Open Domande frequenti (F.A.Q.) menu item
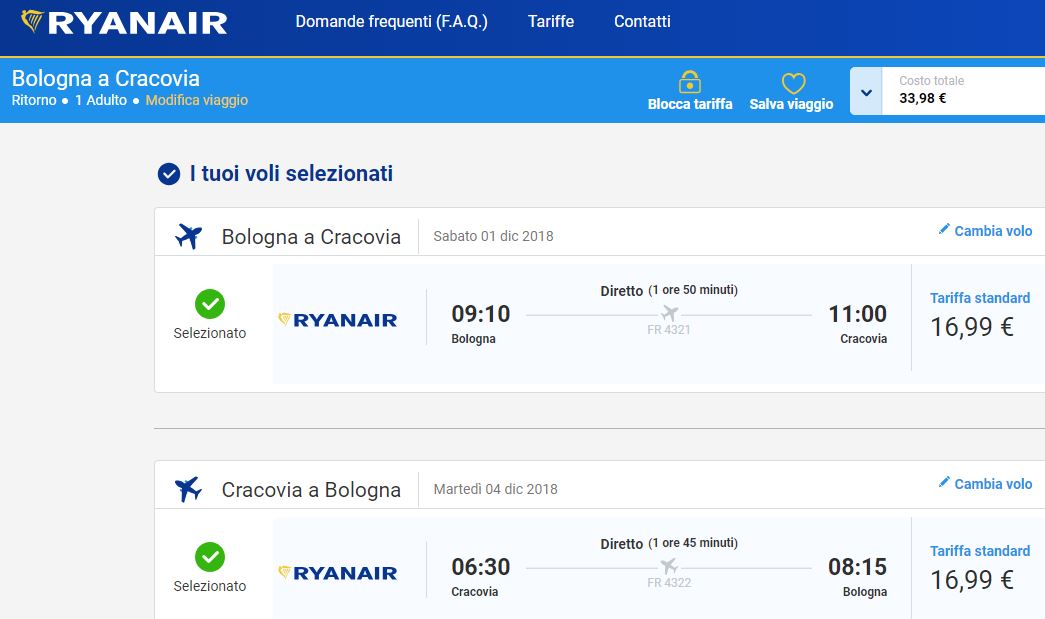 392,21
